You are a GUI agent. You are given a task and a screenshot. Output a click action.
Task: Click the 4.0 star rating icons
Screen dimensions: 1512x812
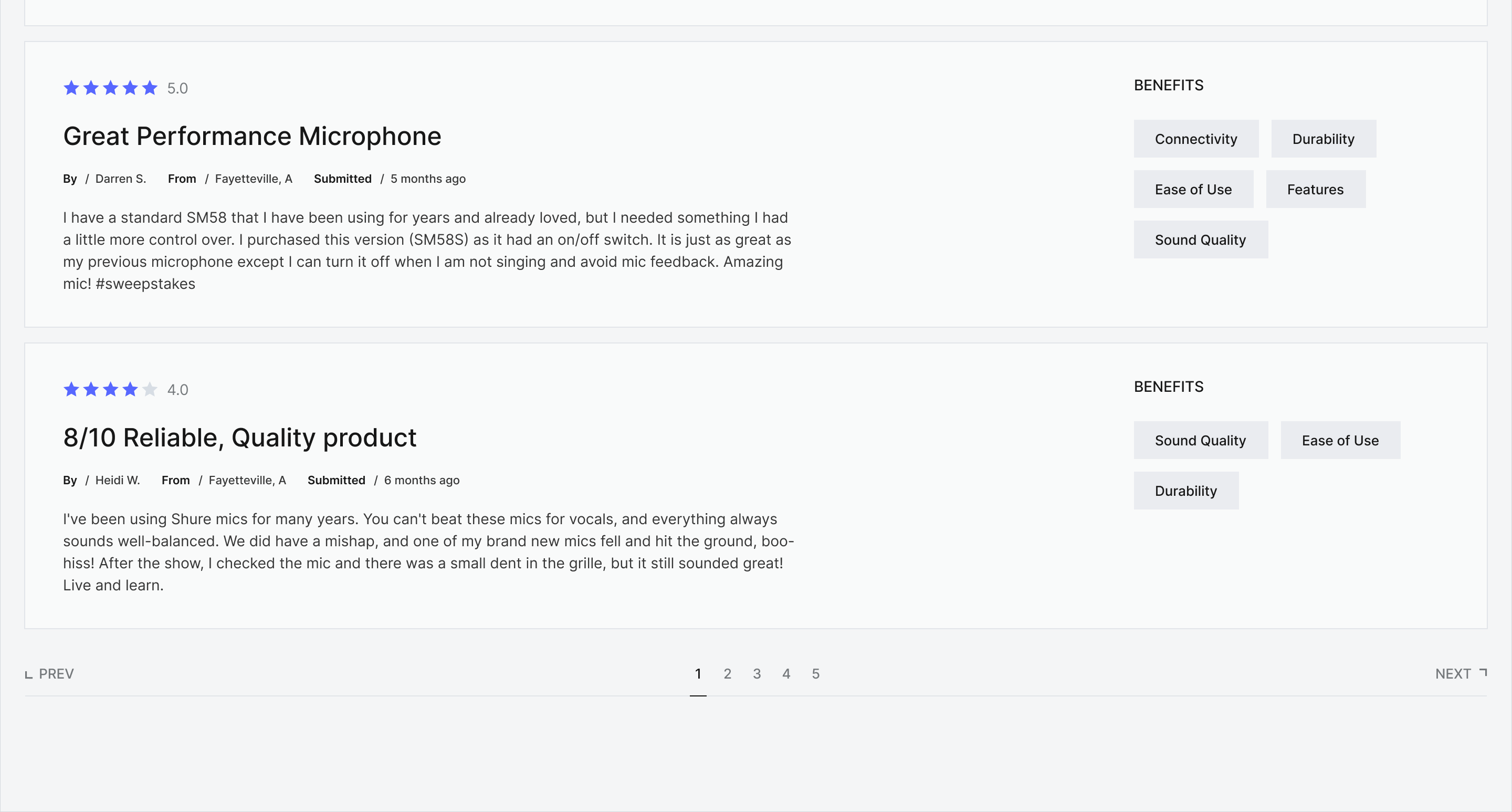pyautogui.click(x=110, y=389)
